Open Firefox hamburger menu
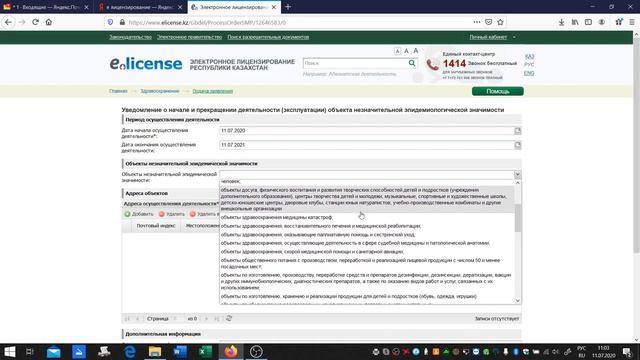640x360 pixels. coord(632,22)
